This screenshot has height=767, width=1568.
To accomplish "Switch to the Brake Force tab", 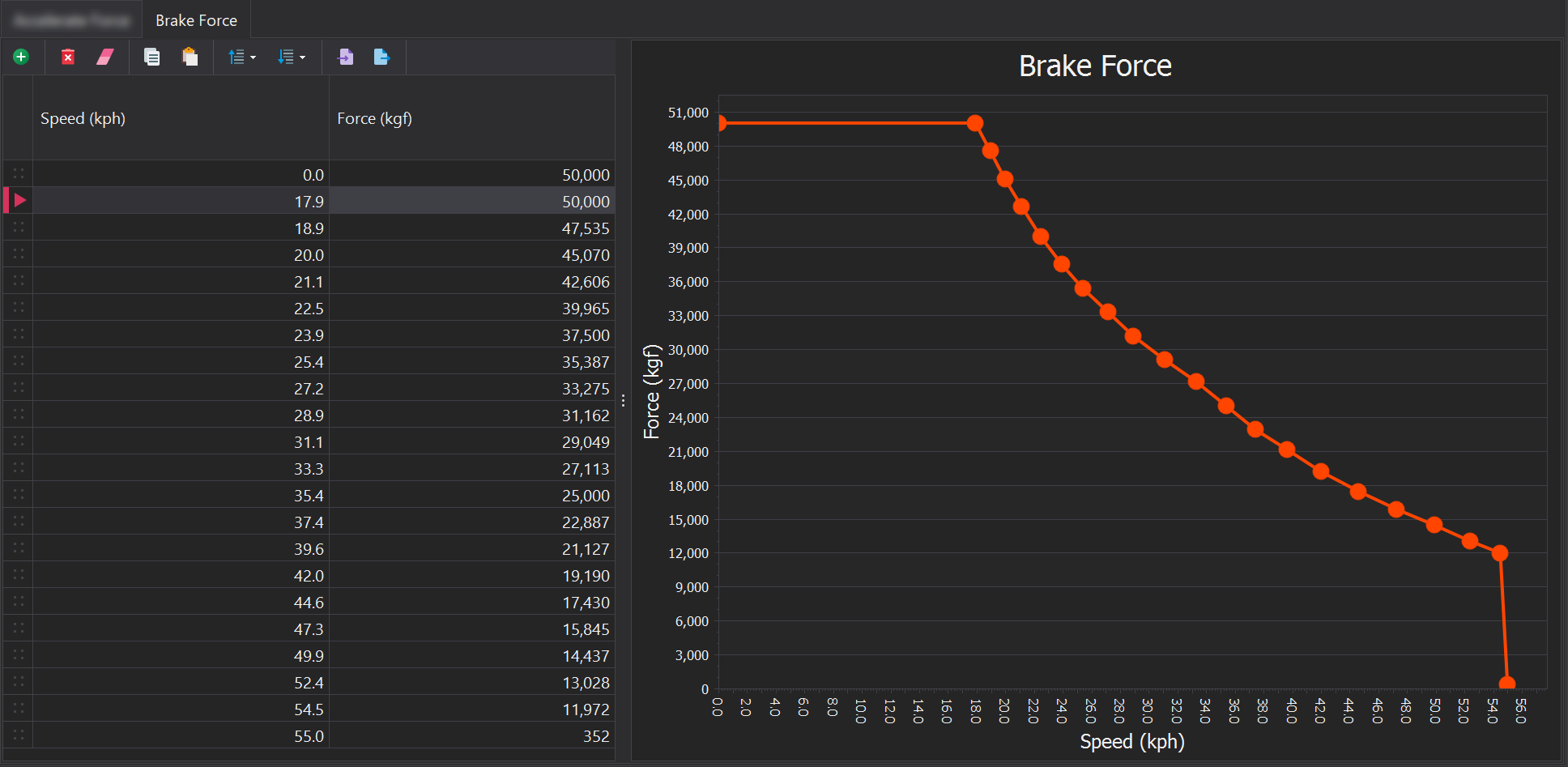I will point(196,20).
